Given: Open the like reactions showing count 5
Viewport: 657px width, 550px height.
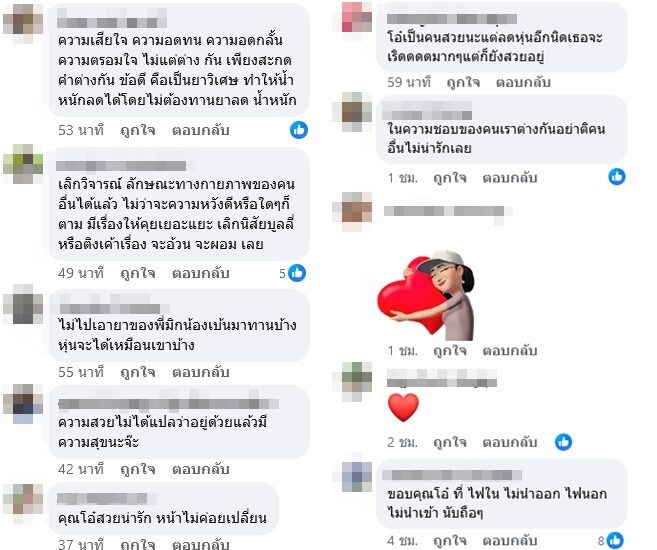Looking at the screenshot, I should click(x=293, y=273).
